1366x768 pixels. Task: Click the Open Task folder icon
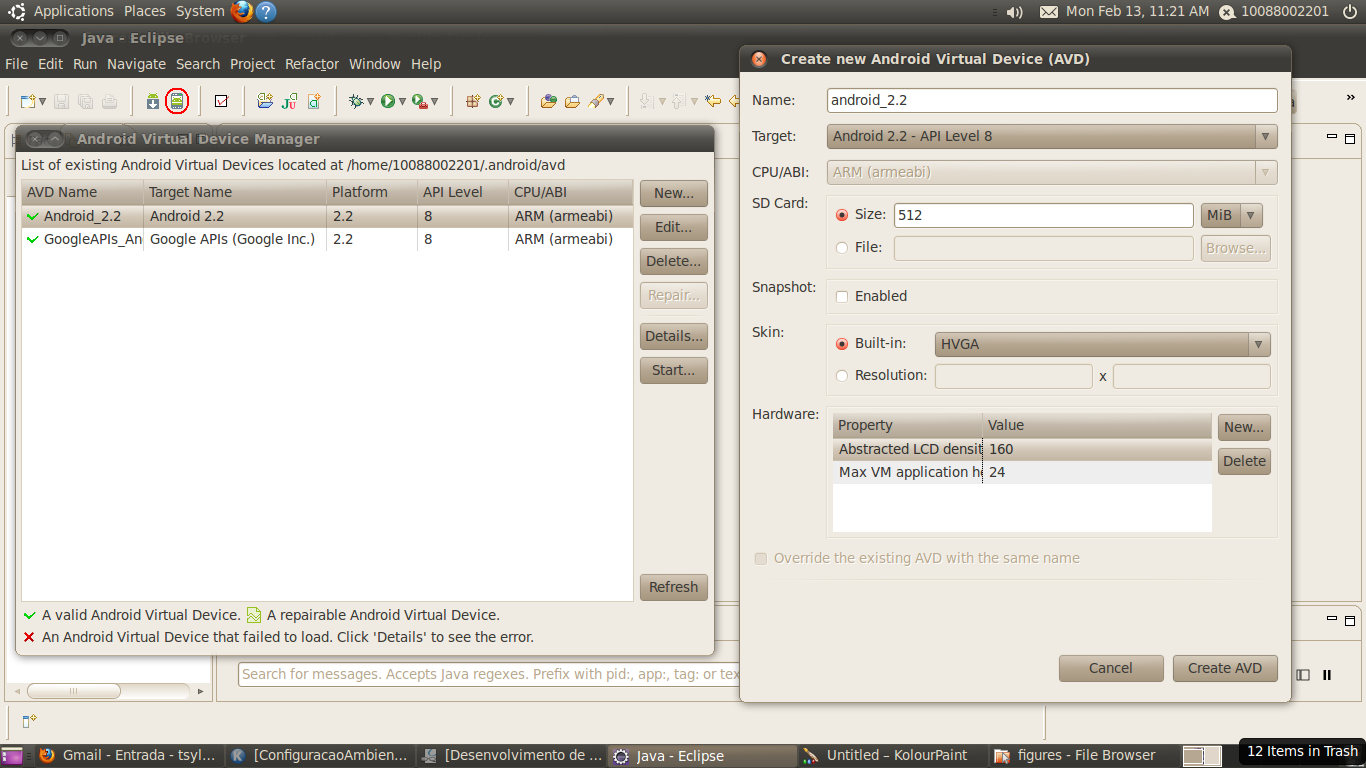(572, 101)
